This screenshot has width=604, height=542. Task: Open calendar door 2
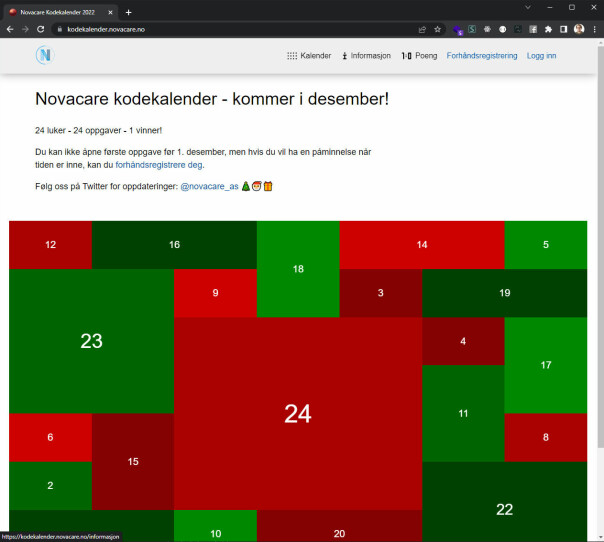[x=50, y=485]
